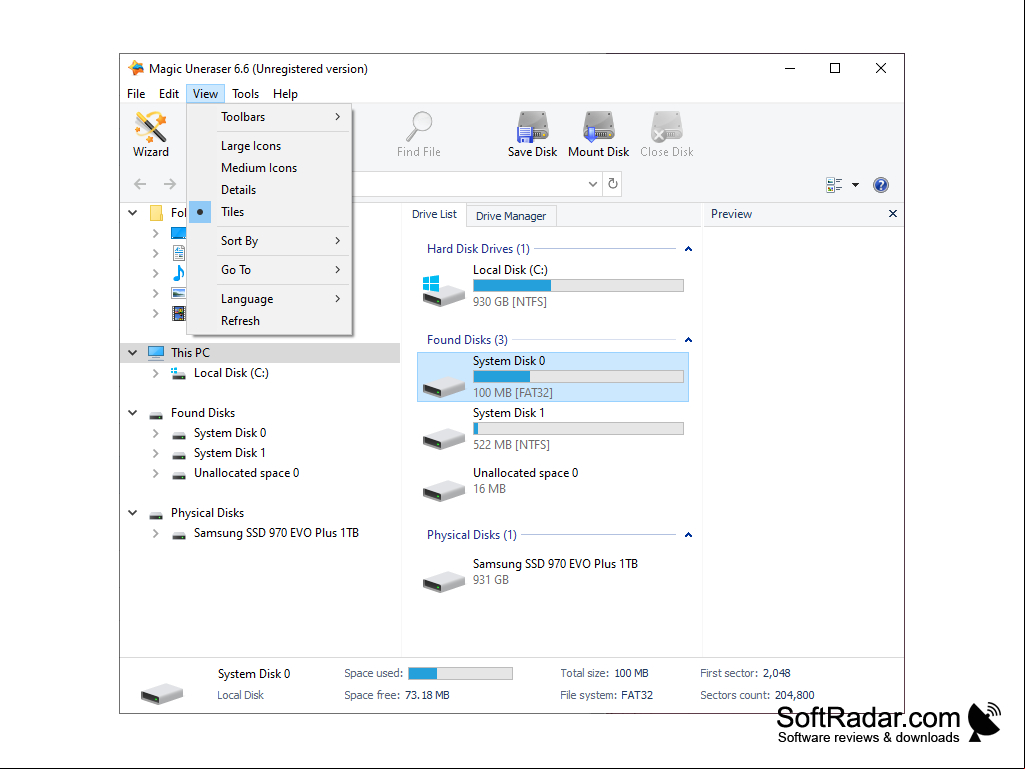
Task: Click the System Disk 1 drive tile icon
Action: pos(443,438)
